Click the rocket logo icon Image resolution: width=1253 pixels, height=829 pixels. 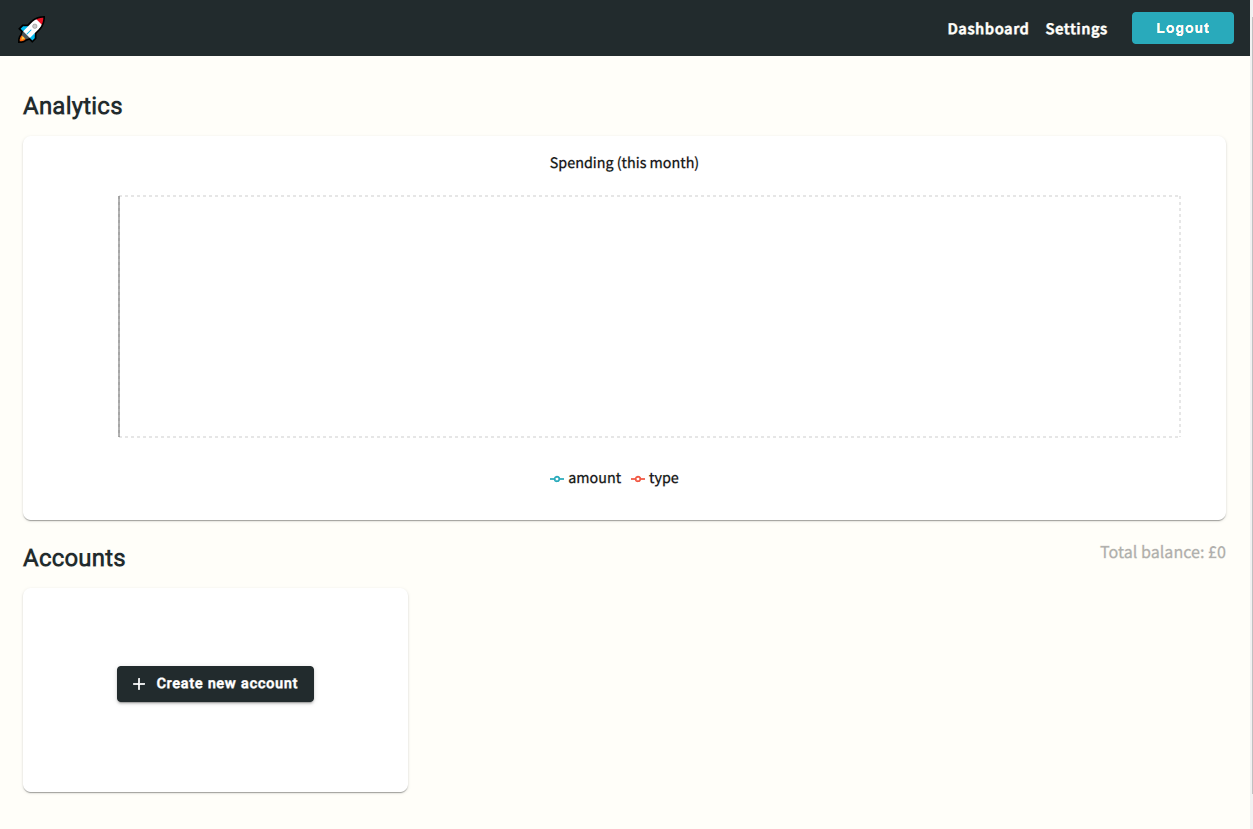(x=32, y=30)
